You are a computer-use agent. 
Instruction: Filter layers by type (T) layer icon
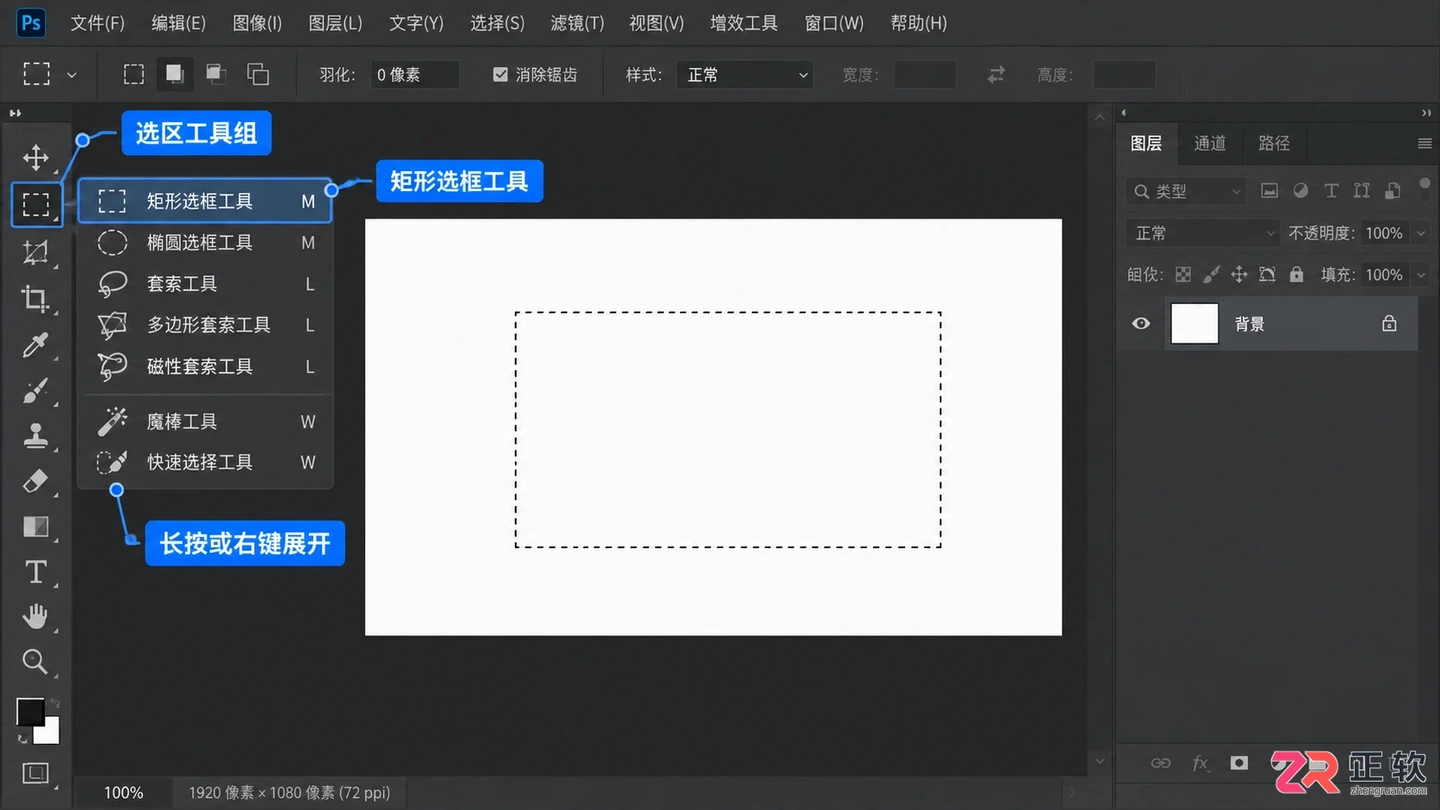[1331, 190]
